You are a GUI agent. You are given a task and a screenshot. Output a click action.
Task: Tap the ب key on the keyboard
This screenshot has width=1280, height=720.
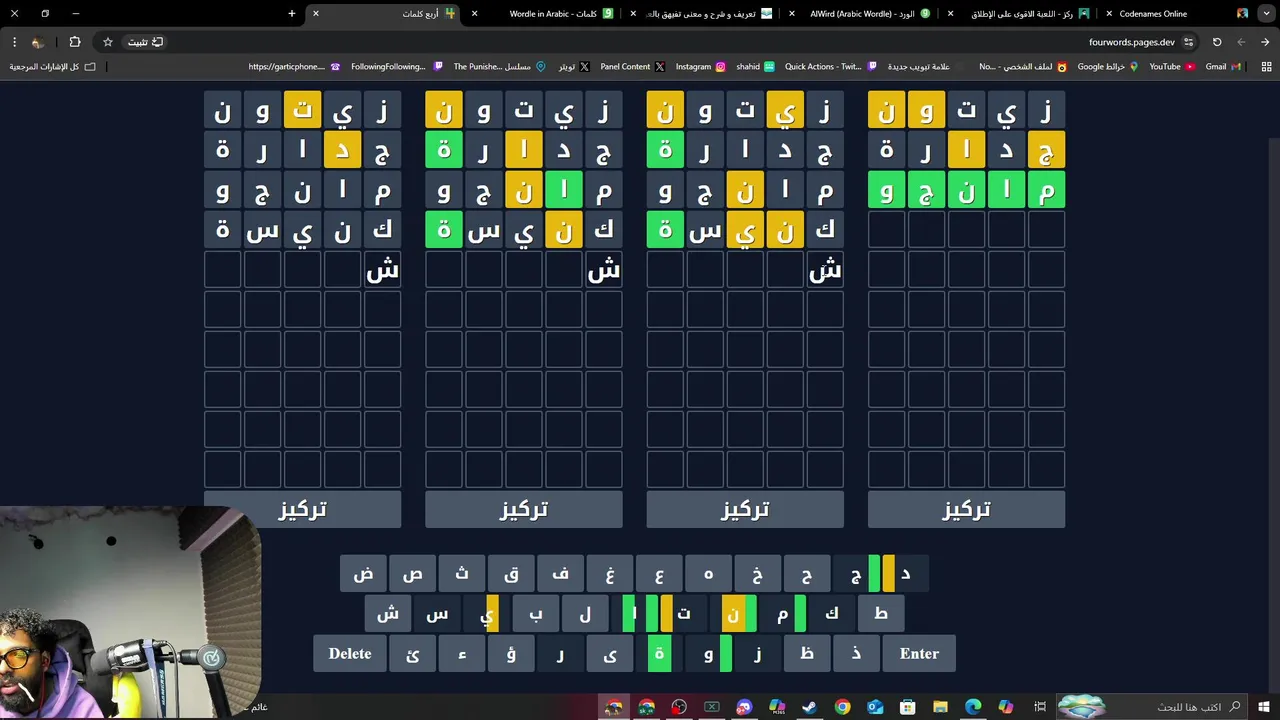tap(536, 614)
